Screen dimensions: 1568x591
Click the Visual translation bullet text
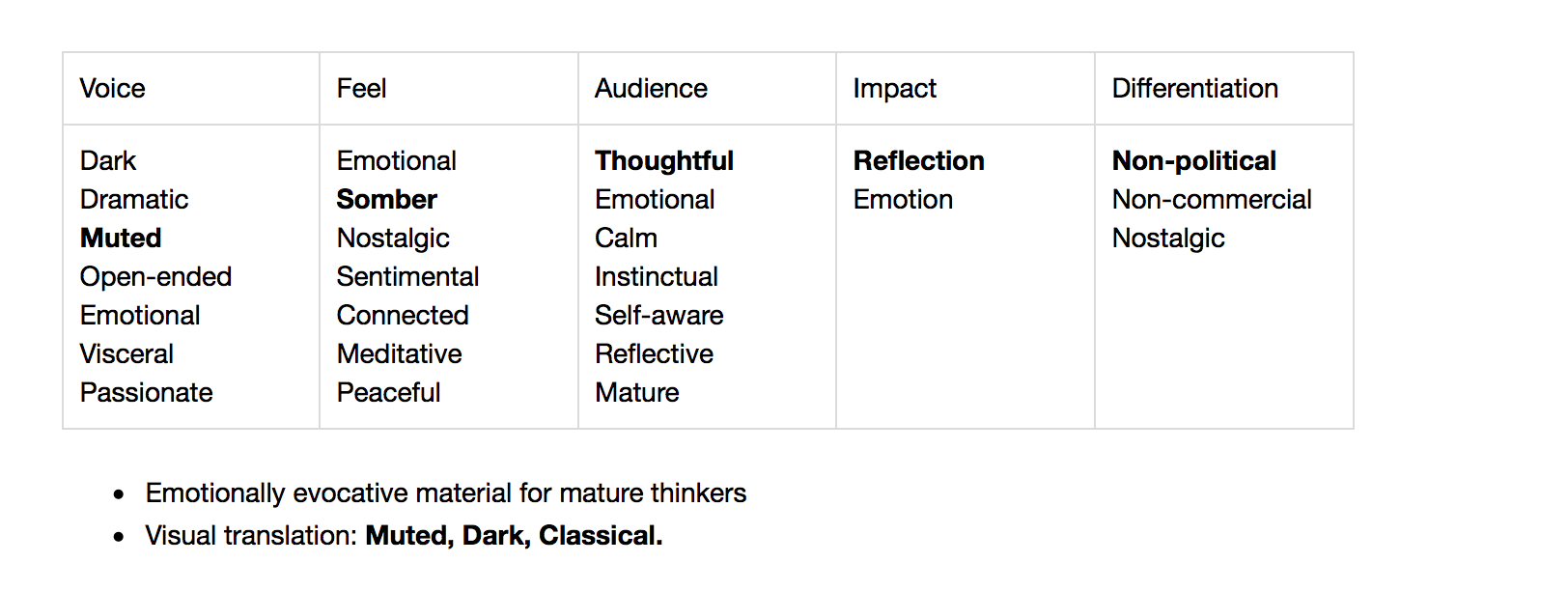(x=404, y=535)
